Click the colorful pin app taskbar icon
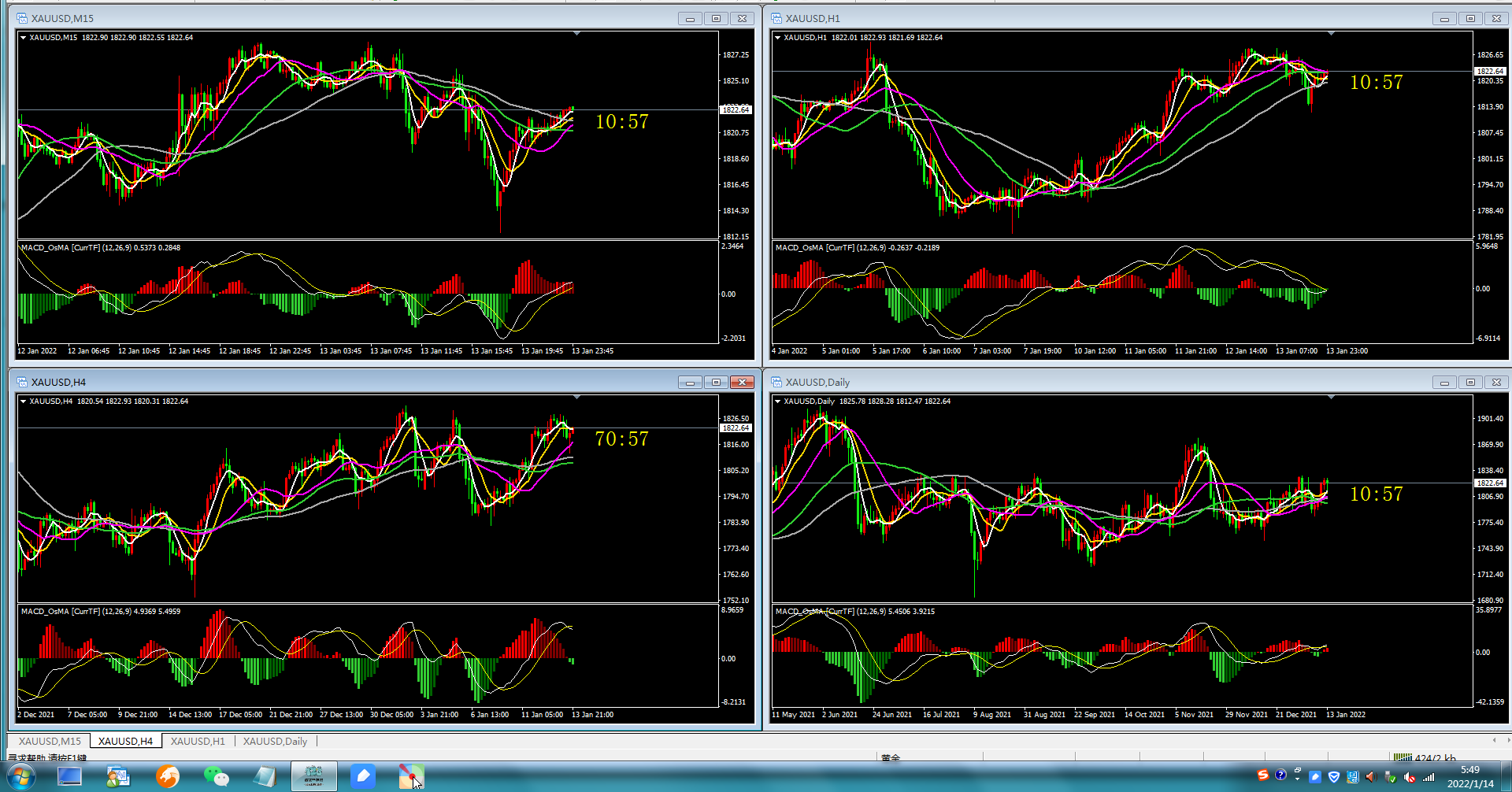This screenshot has height=792, width=1512. 411,776
